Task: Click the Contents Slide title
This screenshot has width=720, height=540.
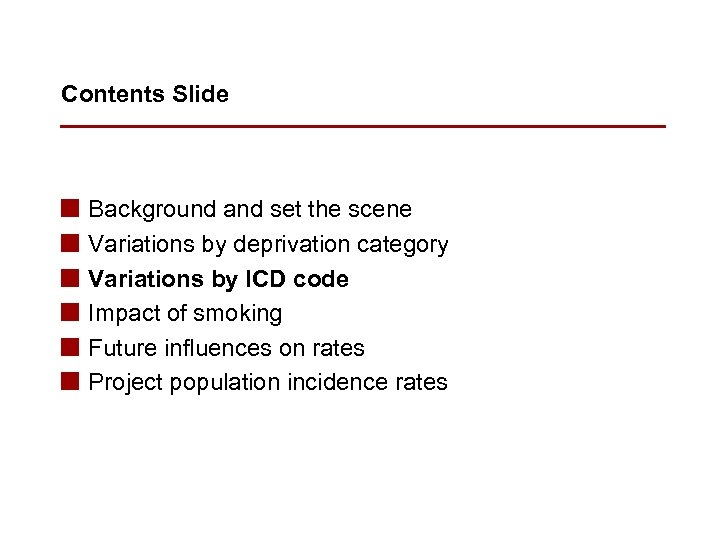Action: (145, 94)
